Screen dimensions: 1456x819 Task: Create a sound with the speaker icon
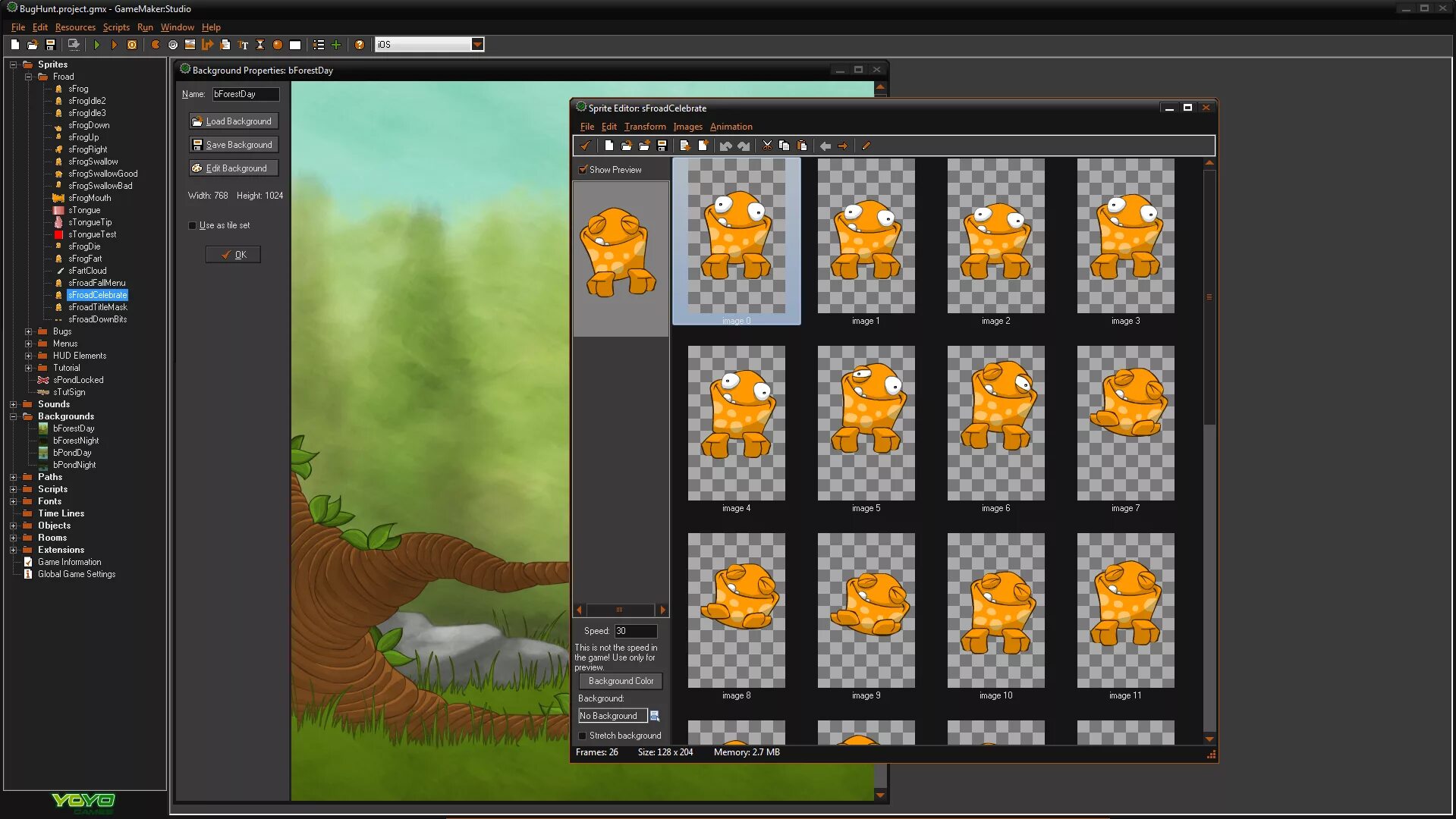click(173, 45)
